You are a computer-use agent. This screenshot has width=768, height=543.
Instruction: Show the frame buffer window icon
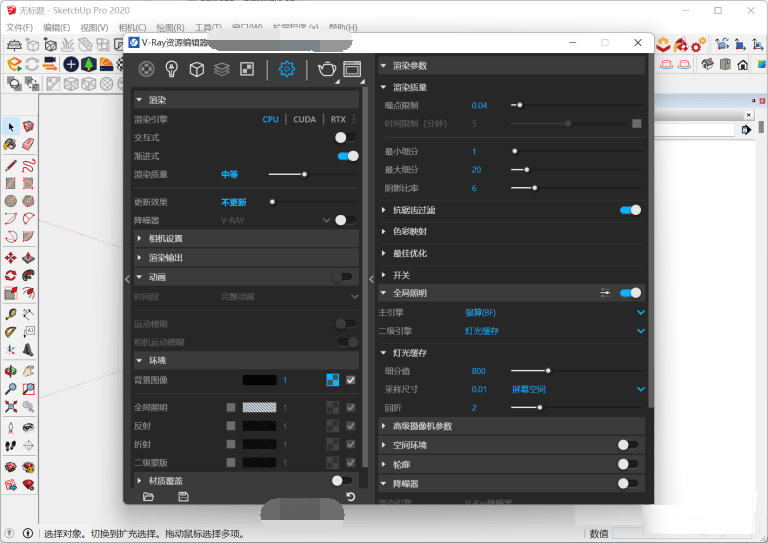pyautogui.click(x=352, y=69)
